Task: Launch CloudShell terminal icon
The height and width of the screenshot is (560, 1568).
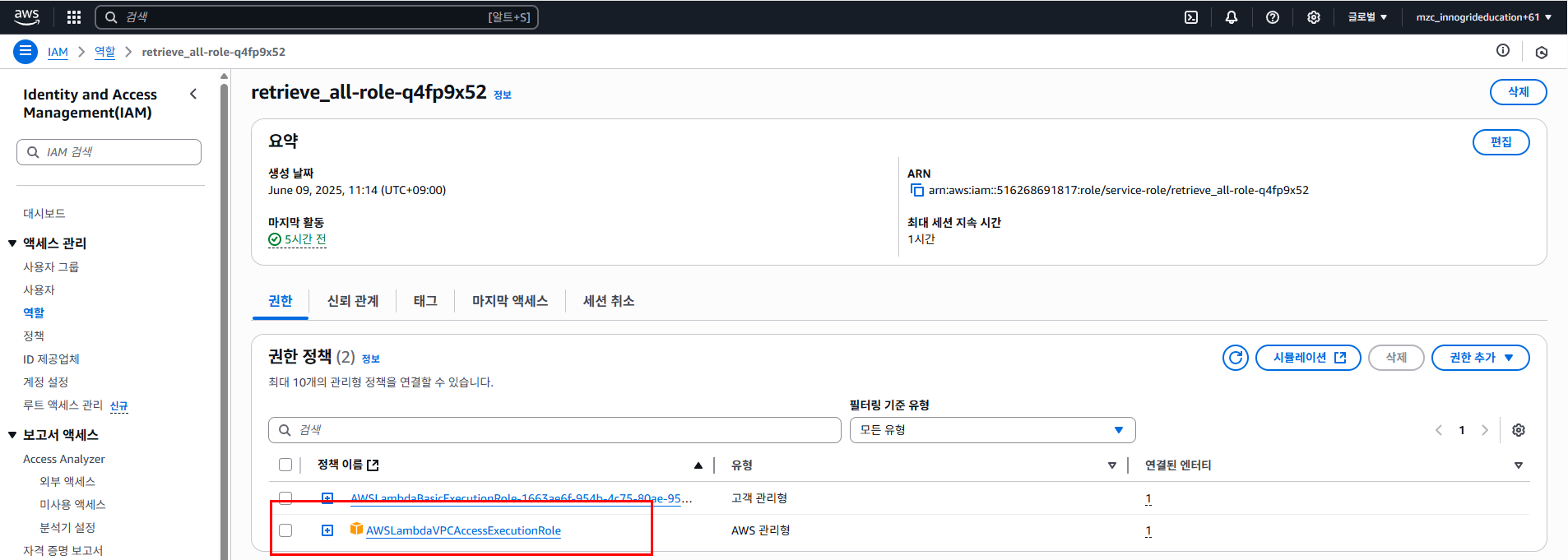Action: point(1191,17)
